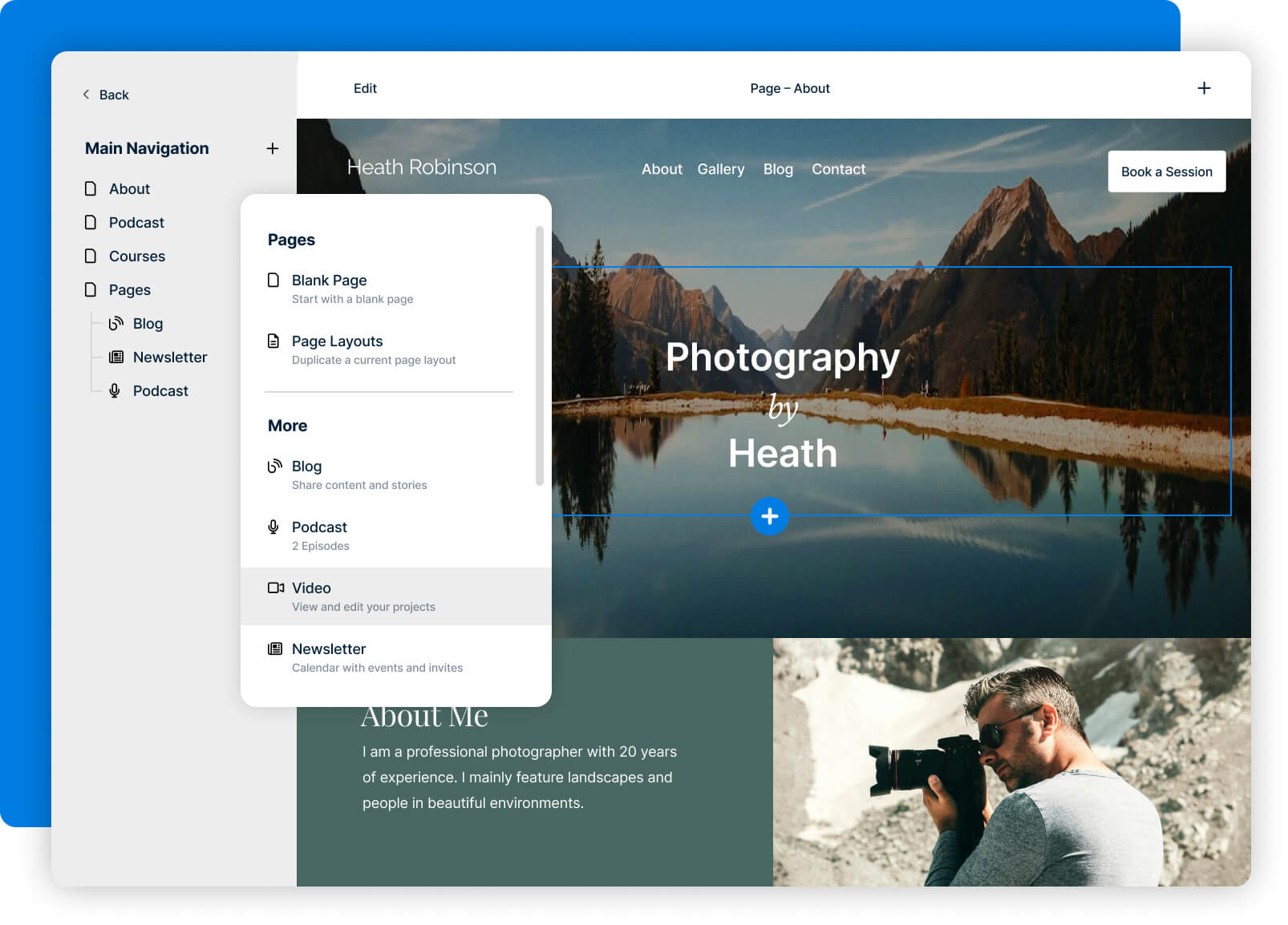This screenshot has height=925, width=1288.
Task: Select Courses in the navigation list
Action: click(136, 256)
